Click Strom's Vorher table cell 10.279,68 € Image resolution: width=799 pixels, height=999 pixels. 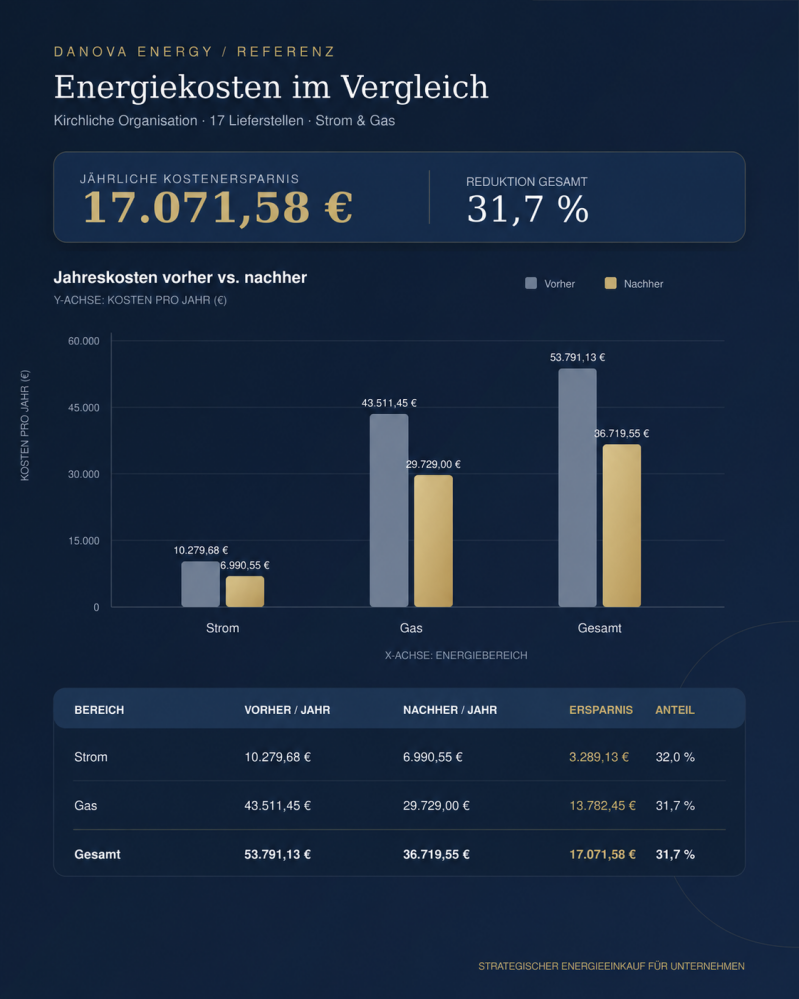[278, 758]
